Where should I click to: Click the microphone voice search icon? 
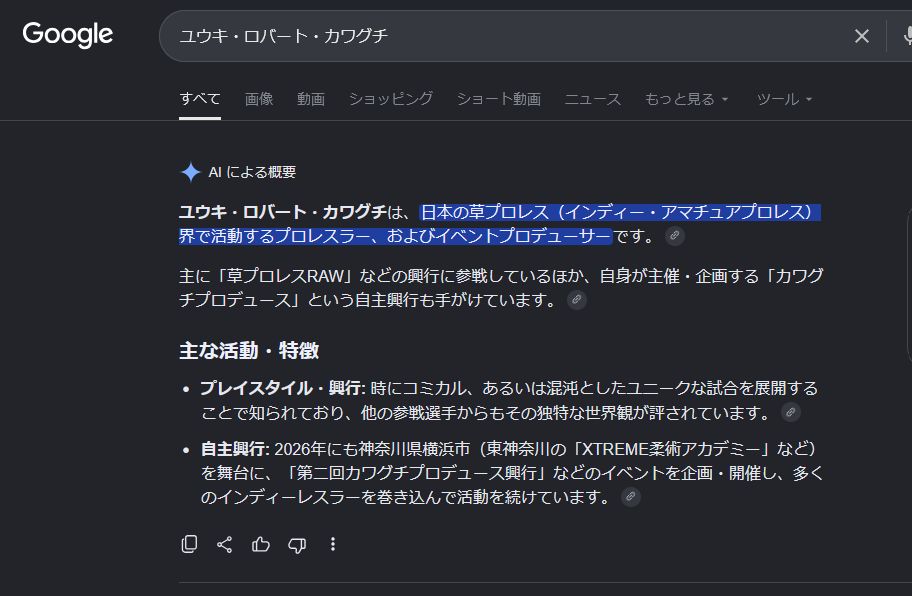point(907,36)
